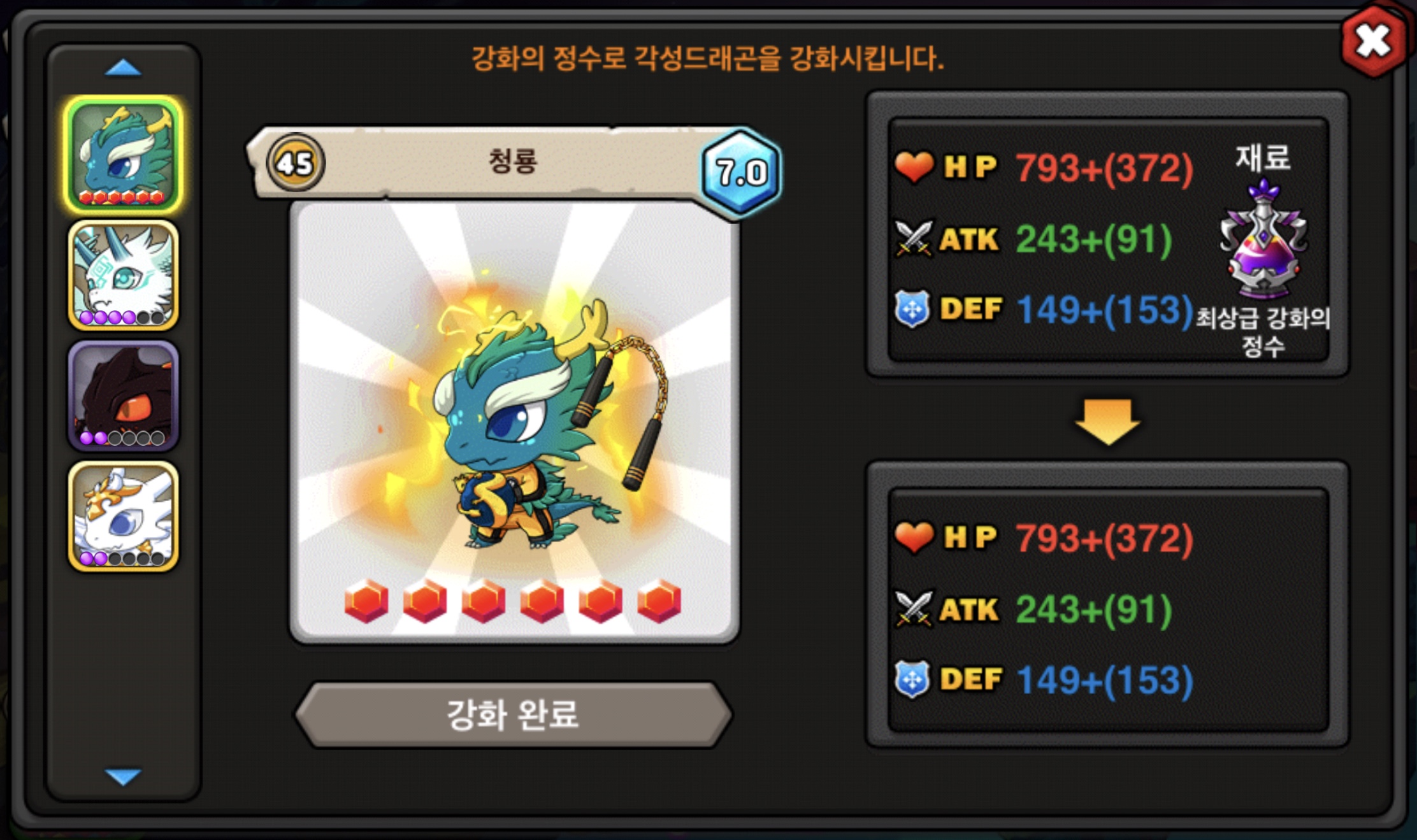Show previous dragons with up arrow

click(123, 68)
